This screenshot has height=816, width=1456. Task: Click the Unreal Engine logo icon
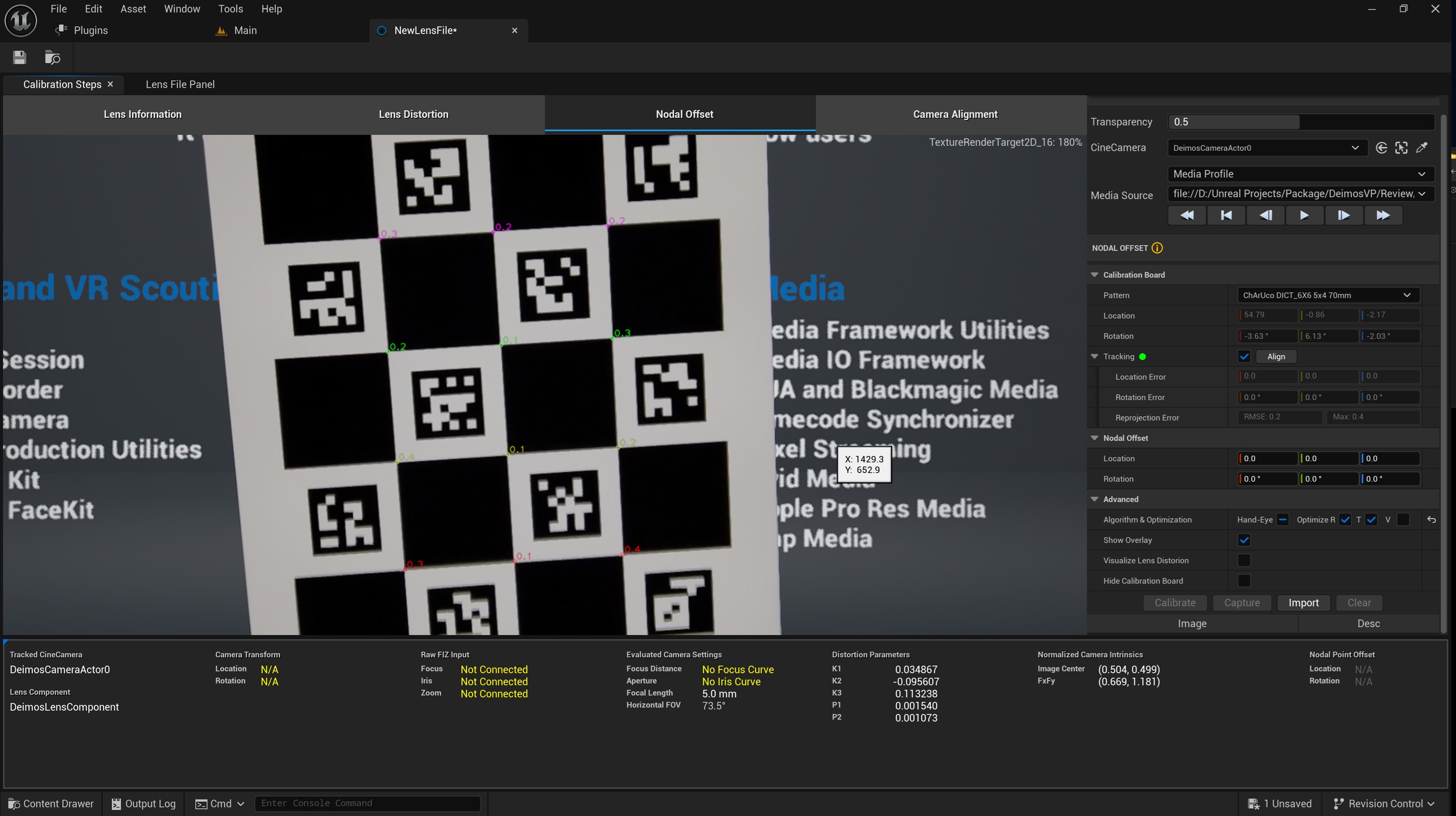pyautogui.click(x=21, y=20)
